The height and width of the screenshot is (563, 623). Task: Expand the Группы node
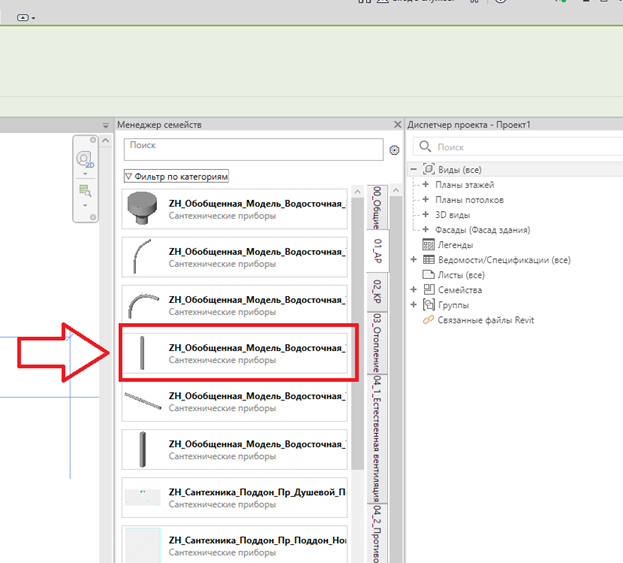414,305
